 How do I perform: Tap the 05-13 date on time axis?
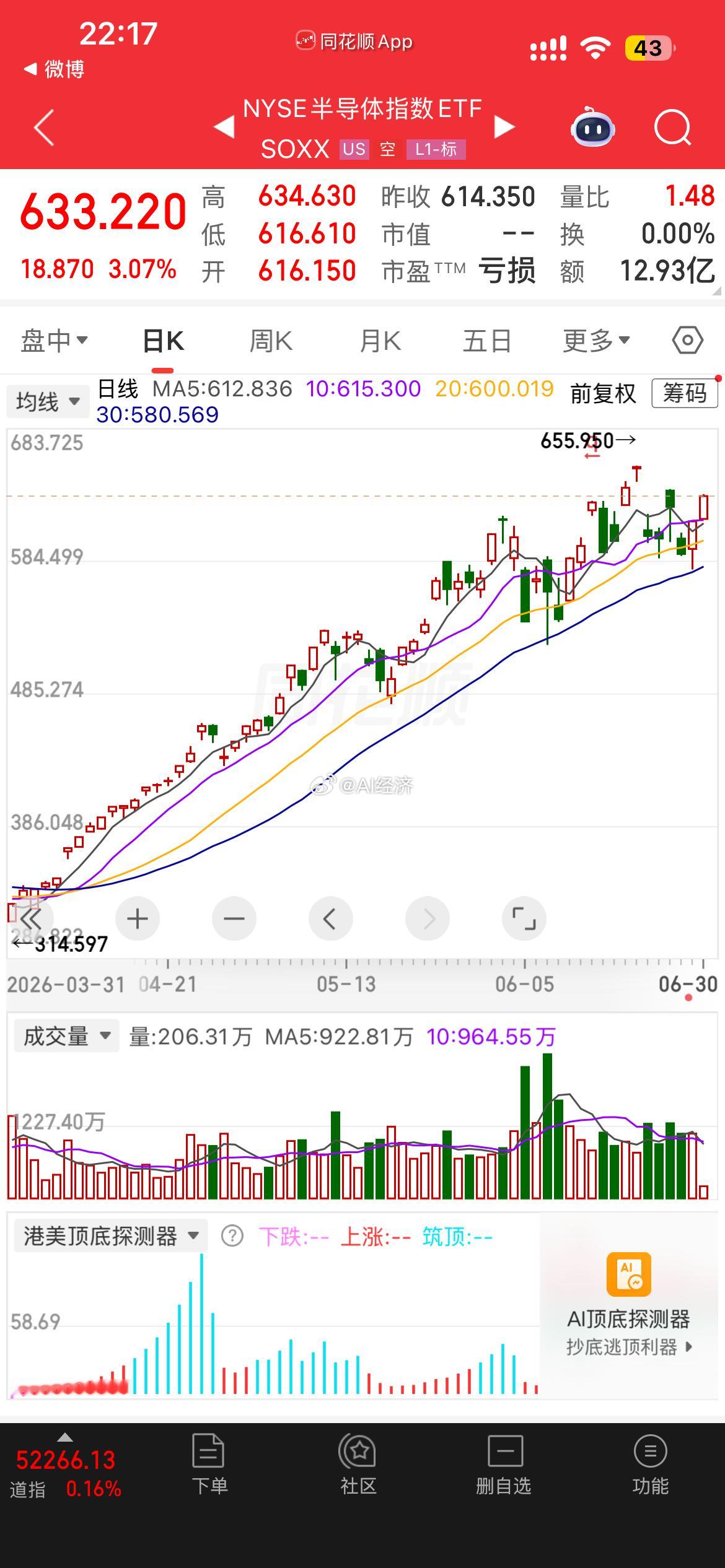pyautogui.click(x=346, y=984)
